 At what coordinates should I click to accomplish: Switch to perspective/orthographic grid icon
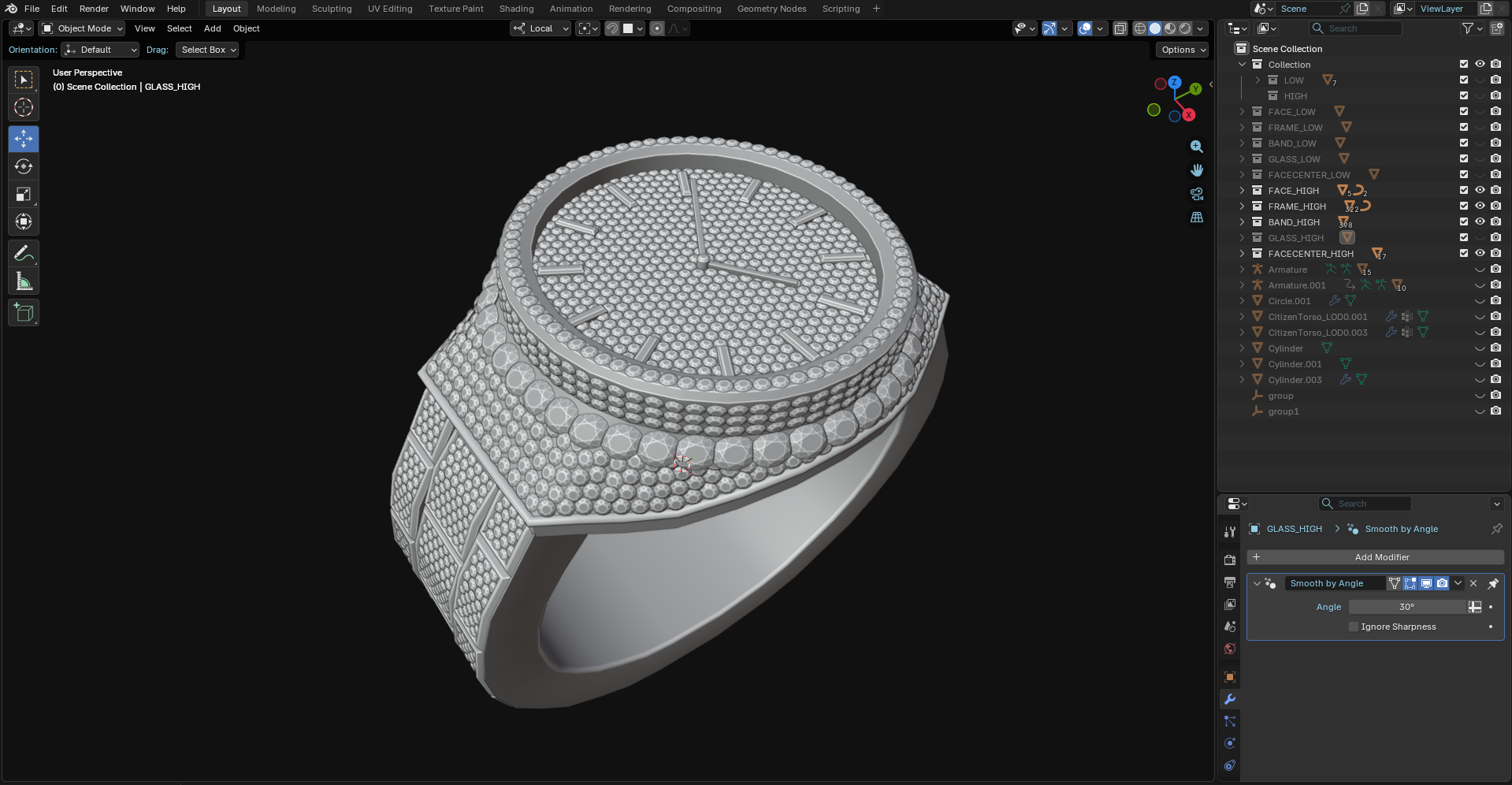pyautogui.click(x=1196, y=218)
